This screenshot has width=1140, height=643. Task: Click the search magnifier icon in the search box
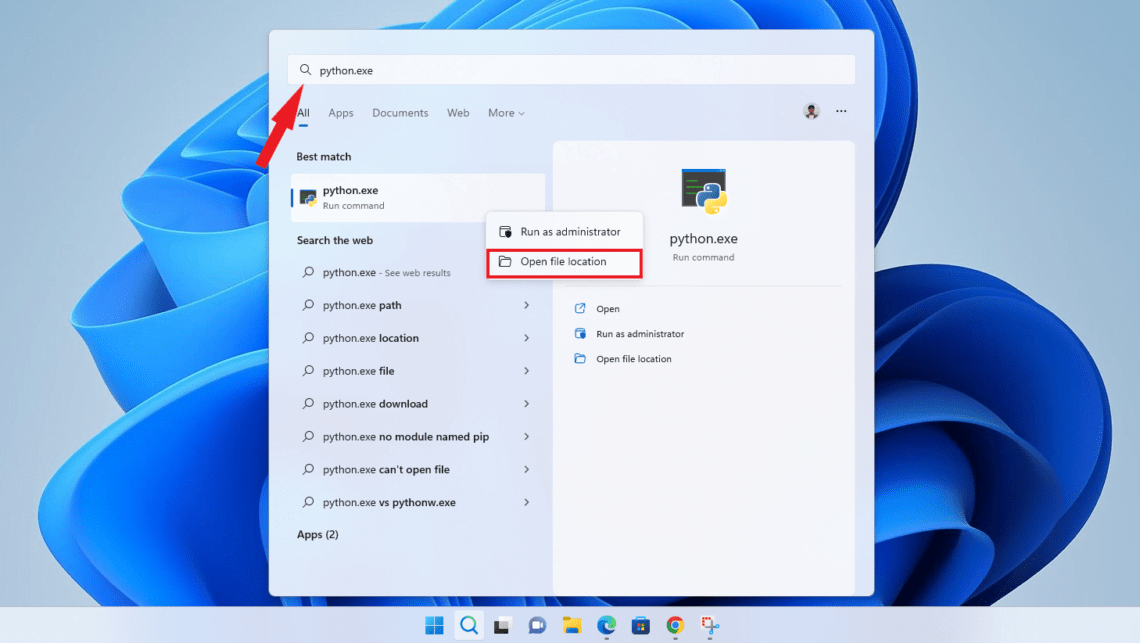[306, 69]
